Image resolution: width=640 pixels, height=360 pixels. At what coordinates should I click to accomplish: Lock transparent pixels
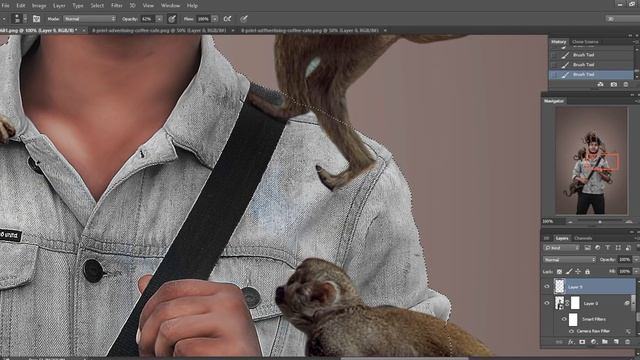559,271
